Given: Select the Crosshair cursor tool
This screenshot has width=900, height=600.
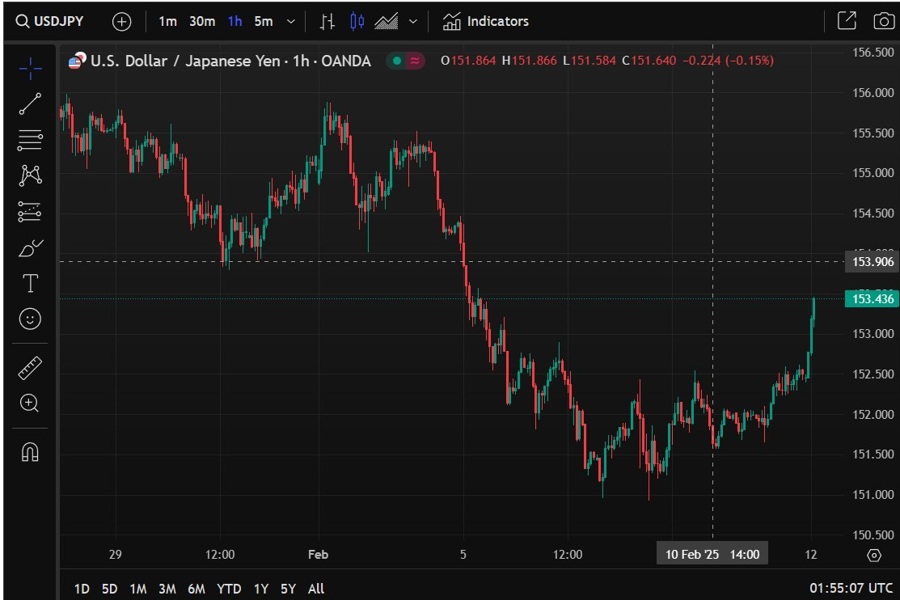Looking at the screenshot, I should (30, 68).
